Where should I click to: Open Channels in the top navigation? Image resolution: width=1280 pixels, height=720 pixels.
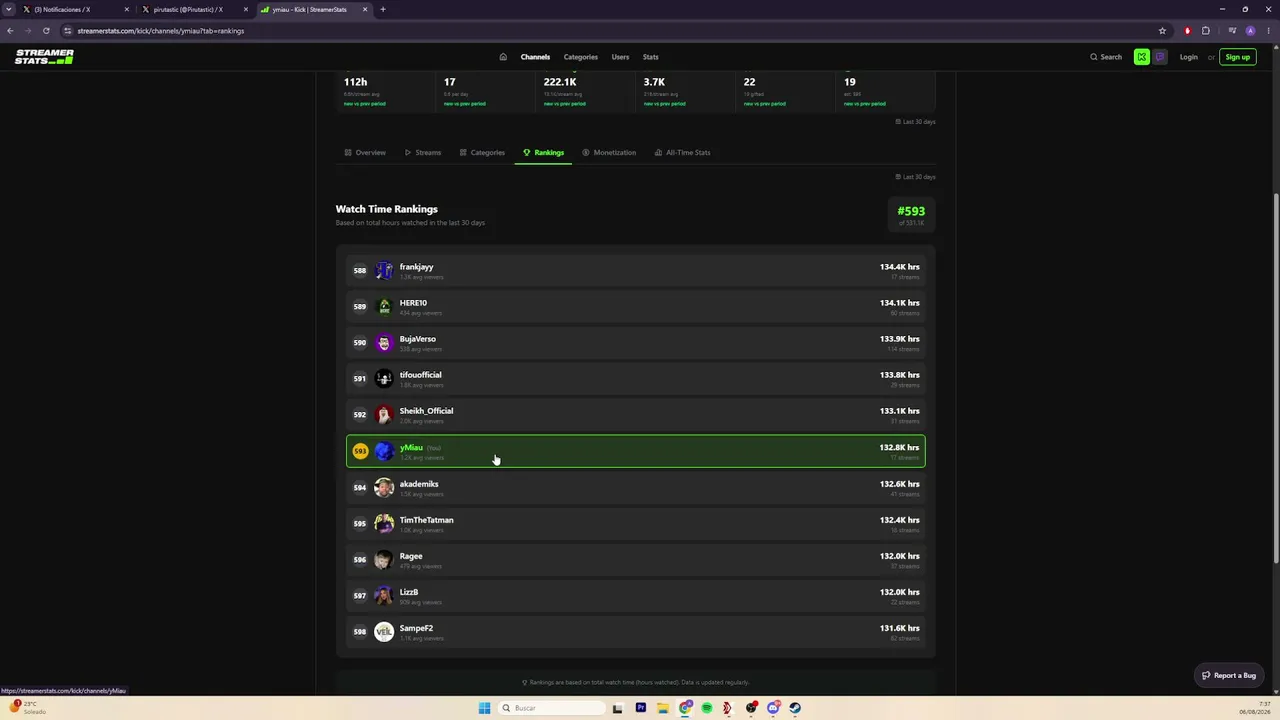click(535, 57)
